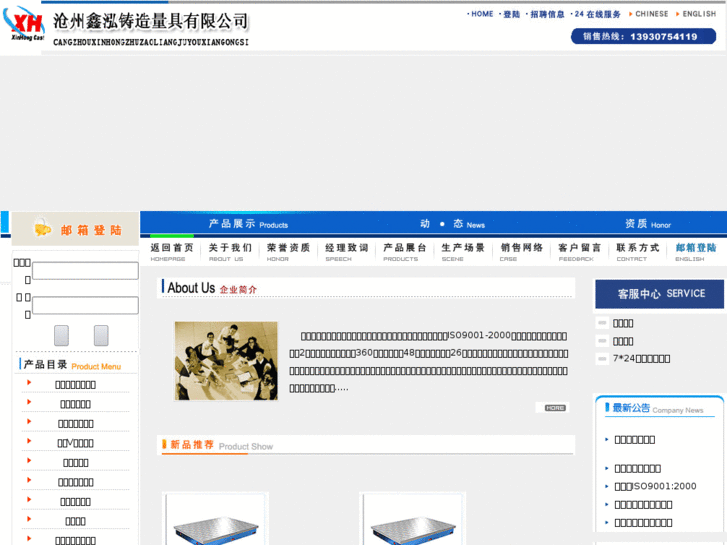Select the 产品展示 Products tab
727x545 pixels.
pos(248,224)
